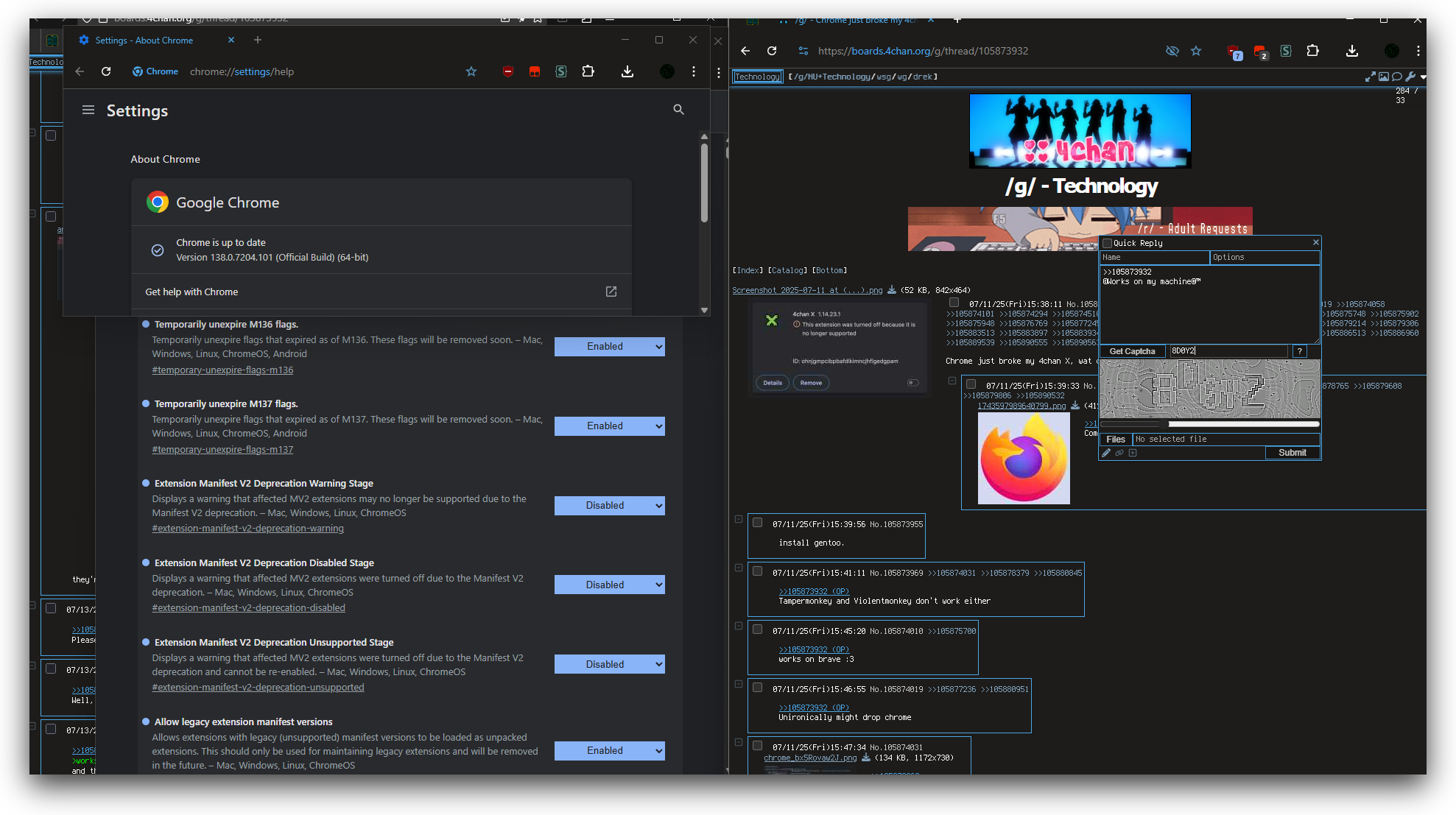
Task: Open Catalog link in thread navigation
Action: [787, 270]
